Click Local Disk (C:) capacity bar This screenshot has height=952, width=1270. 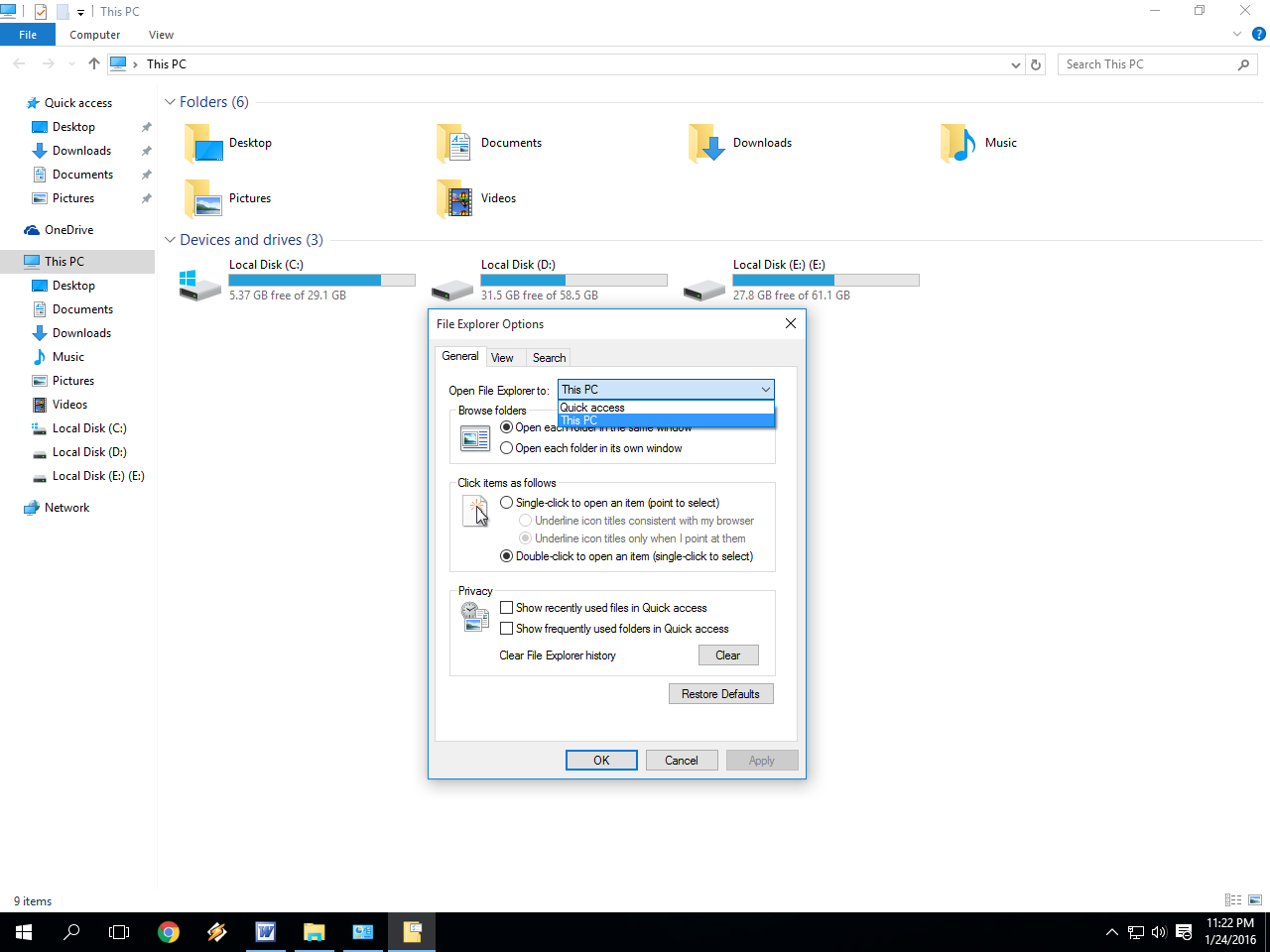click(x=321, y=281)
